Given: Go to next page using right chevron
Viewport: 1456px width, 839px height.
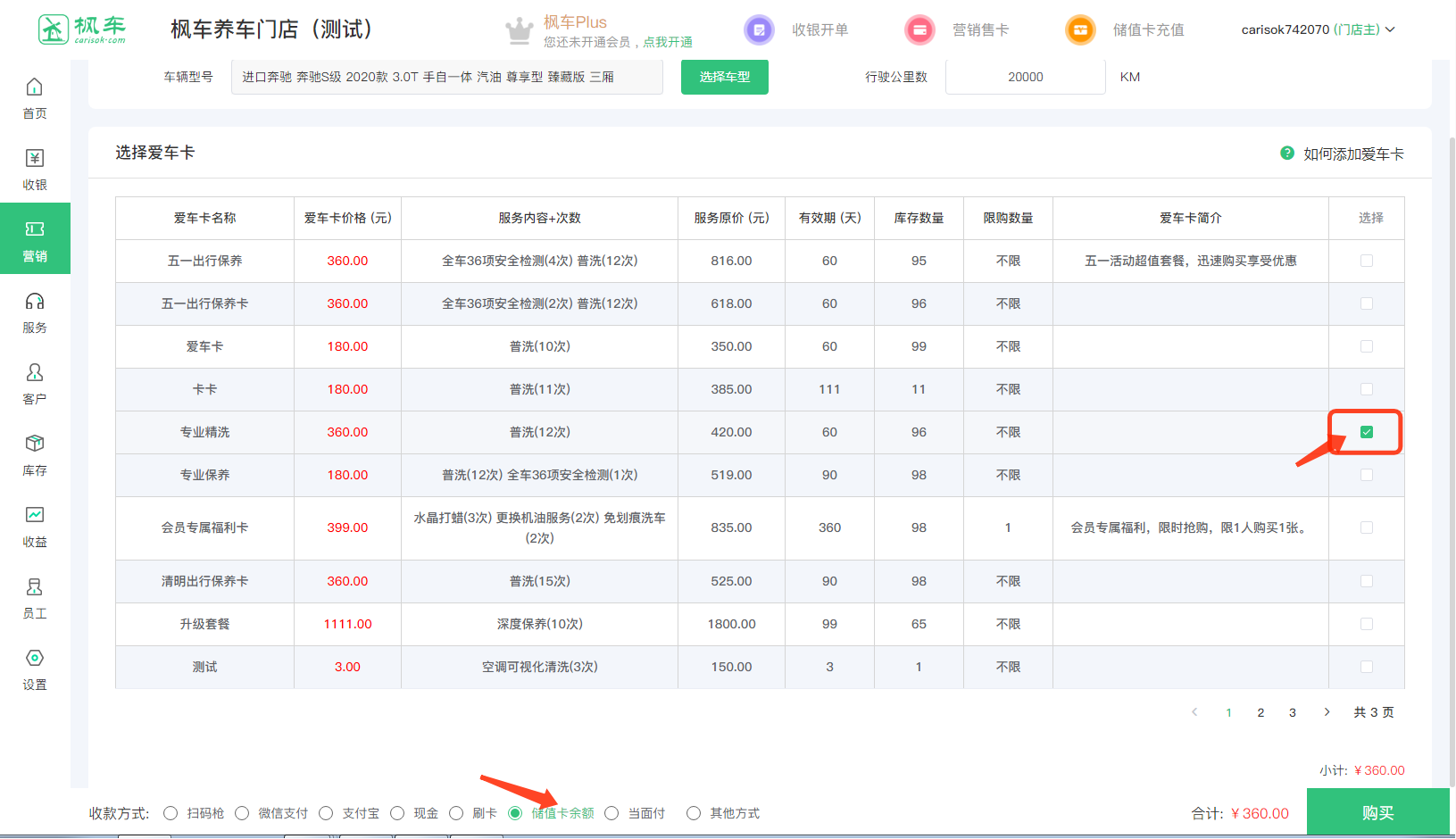Looking at the screenshot, I should pos(1327,712).
